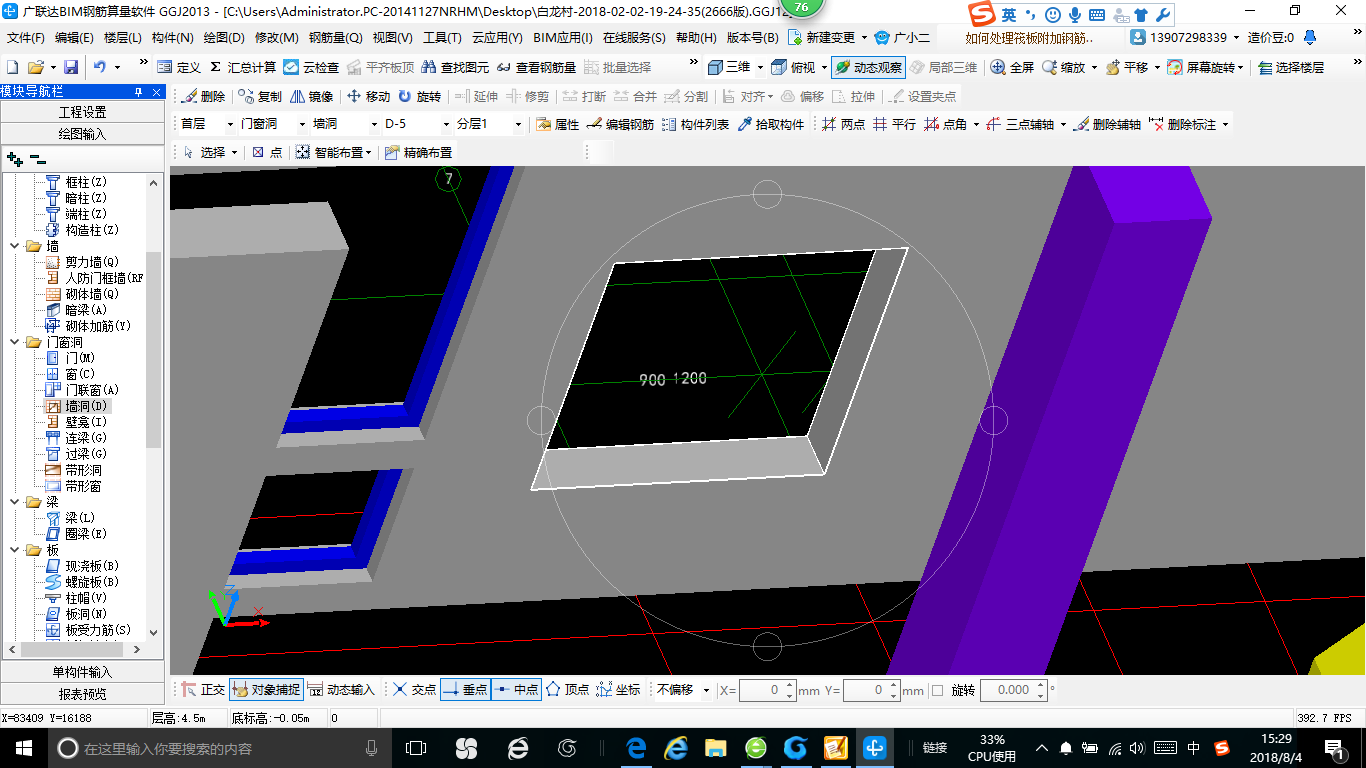Open 构件列表 component list
This screenshot has width=1366, height=768.
click(x=695, y=124)
